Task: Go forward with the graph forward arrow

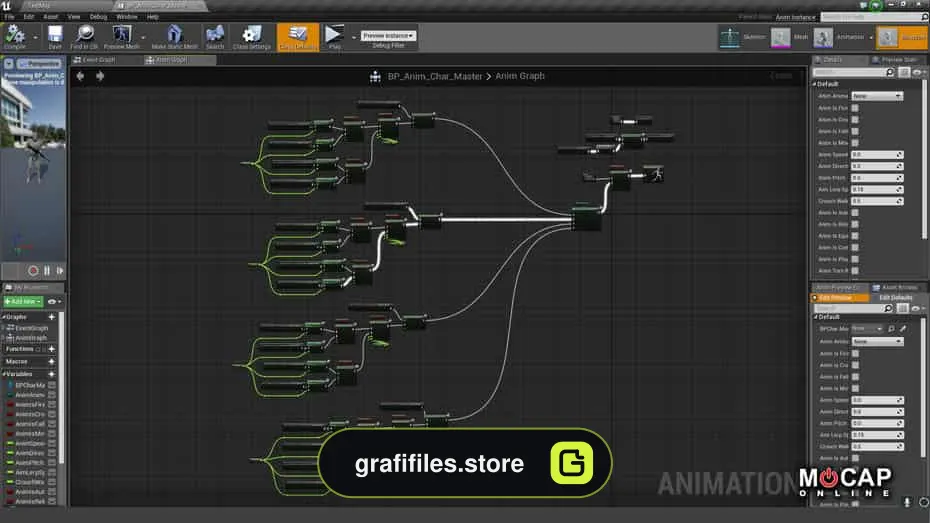Action: click(x=100, y=76)
